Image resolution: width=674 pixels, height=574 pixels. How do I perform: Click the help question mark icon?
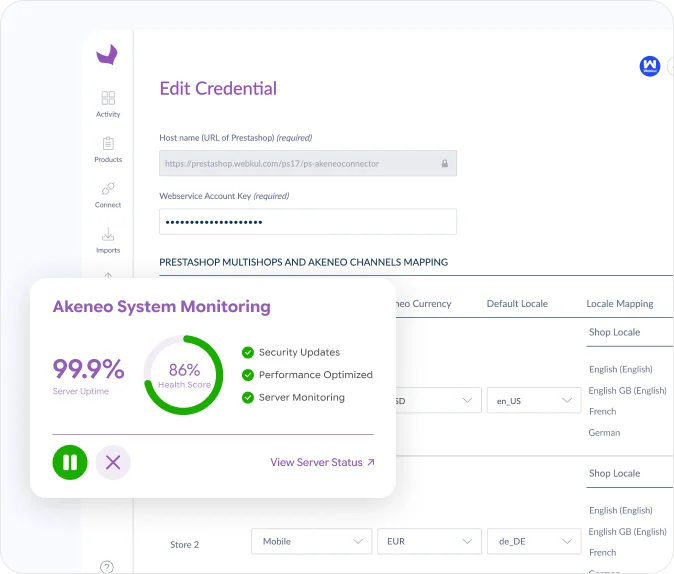tap(107, 567)
